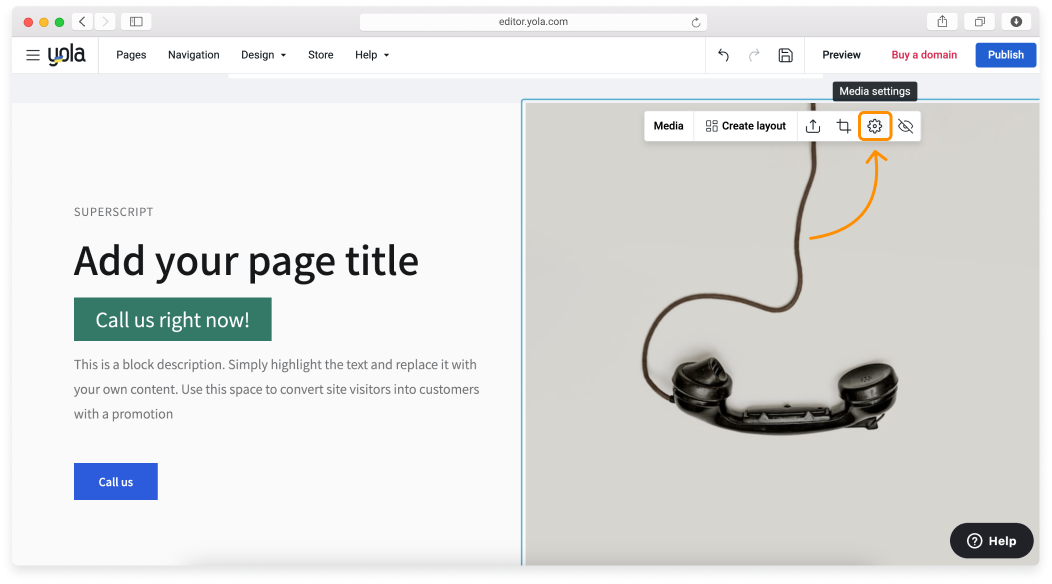Open the Store menu item

pyautogui.click(x=320, y=55)
